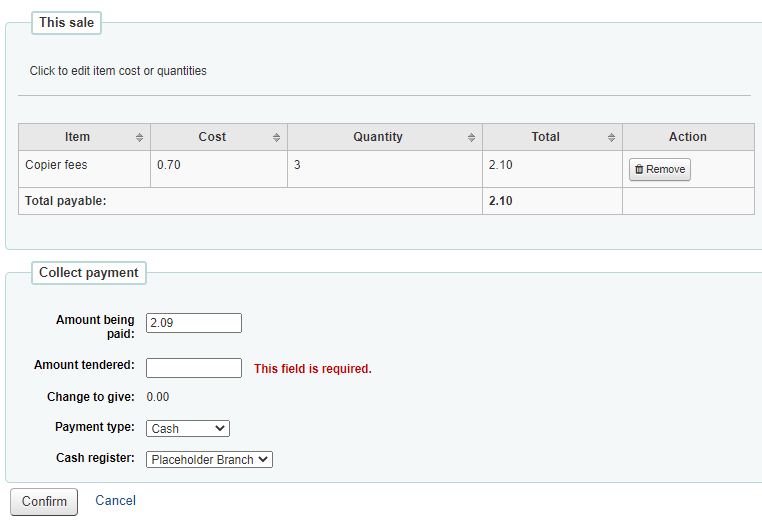The height and width of the screenshot is (521, 762).
Task: Click the Total payable amount 2.10
Action: tap(500, 201)
